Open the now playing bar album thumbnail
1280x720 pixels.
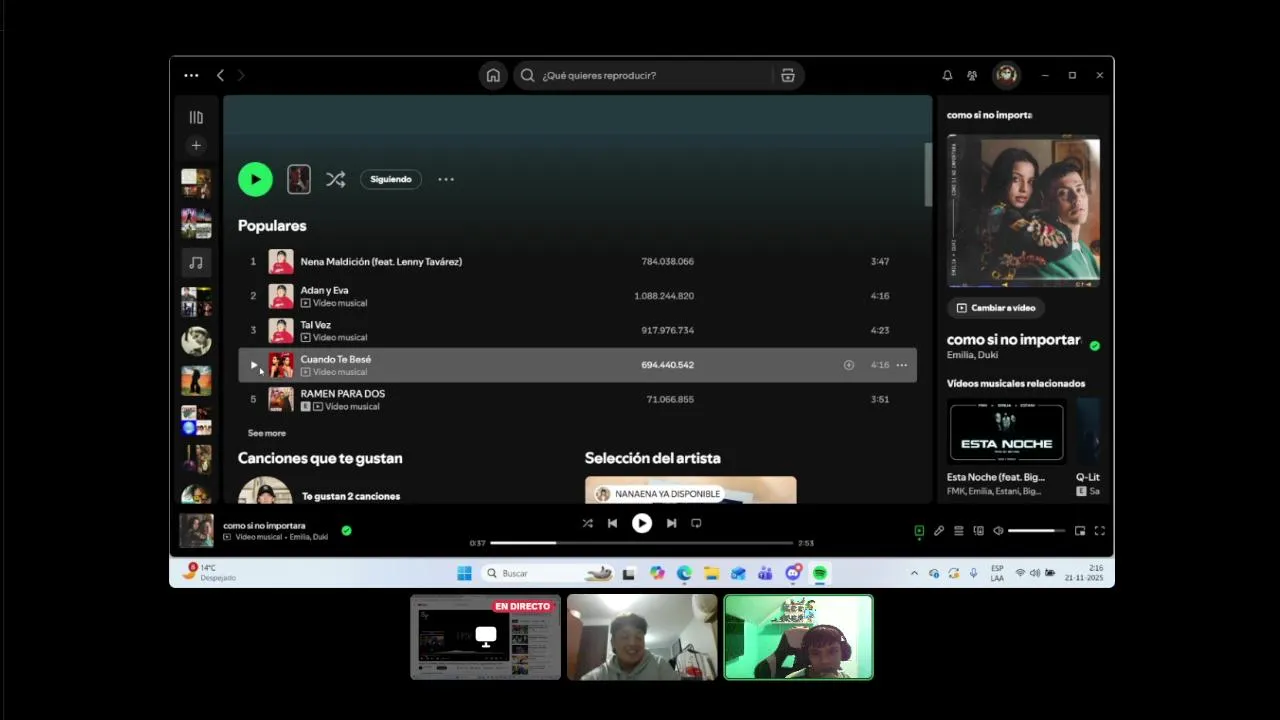click(196, 530)
